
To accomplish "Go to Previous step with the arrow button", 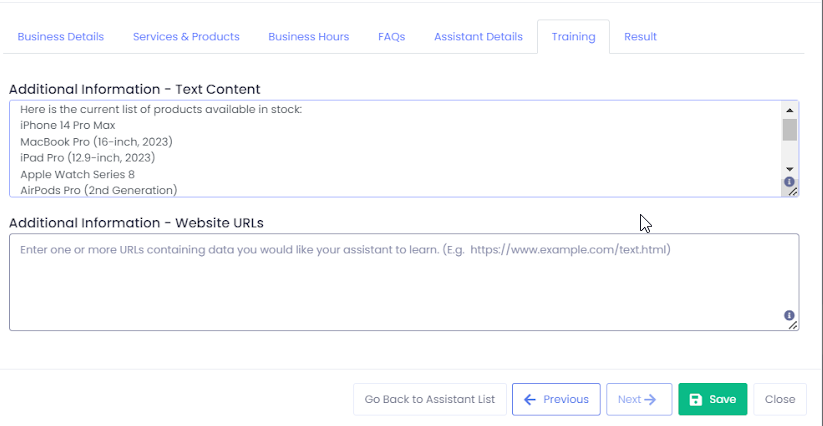I will tap(556, 399).
